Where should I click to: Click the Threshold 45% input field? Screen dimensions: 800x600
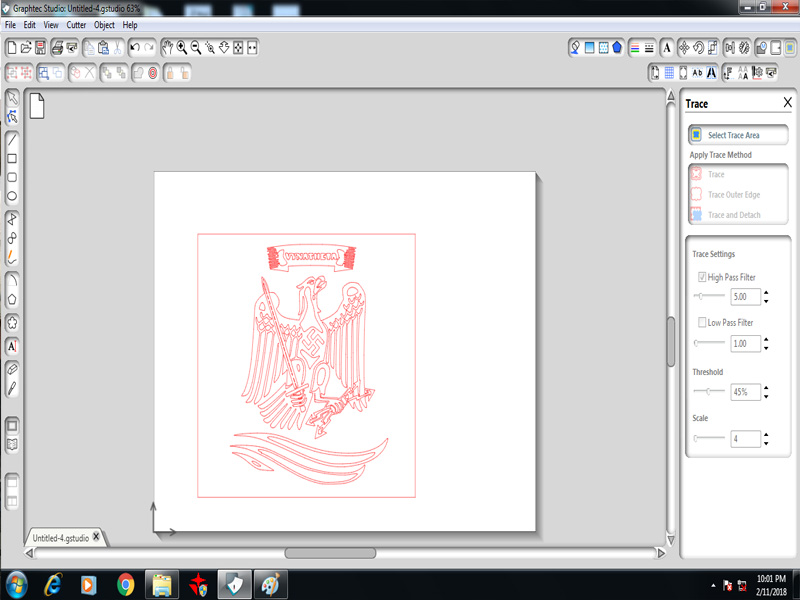pyautogui.click(x=745, y=392)
